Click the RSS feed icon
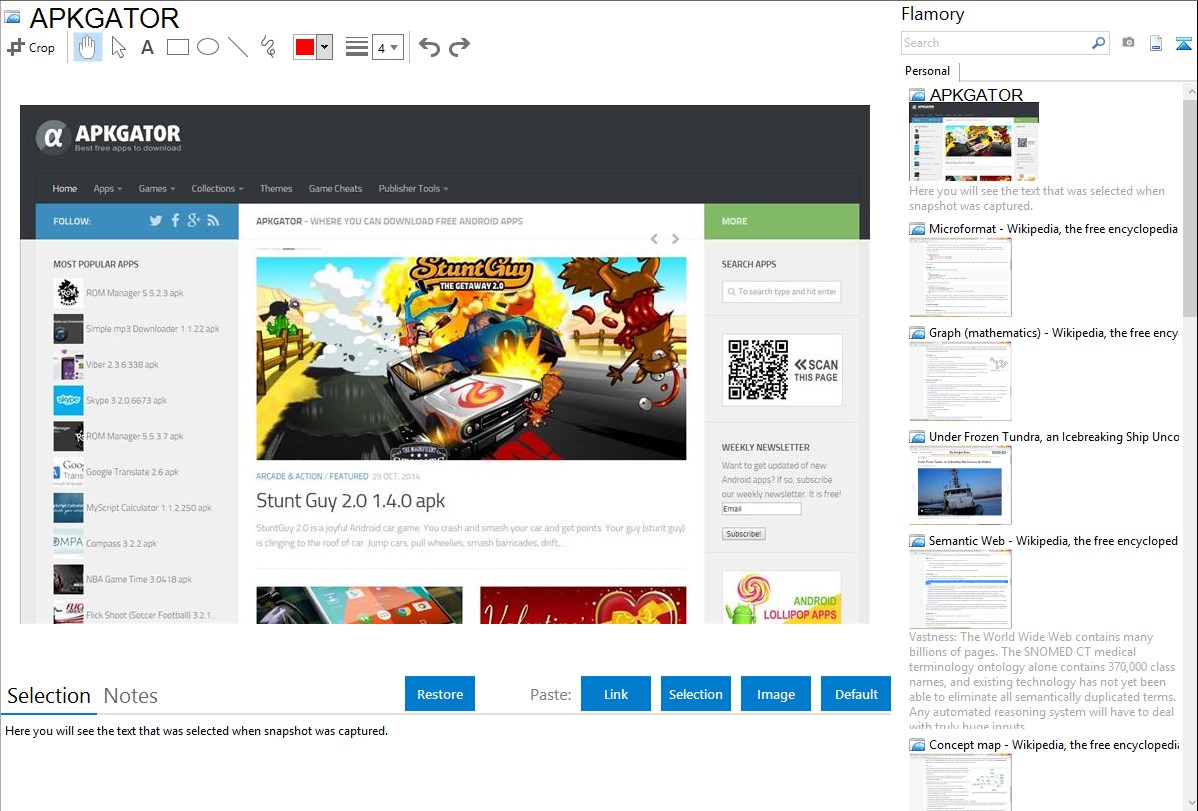Viewport: 1198px width, 811px height. tap(213, 221)
